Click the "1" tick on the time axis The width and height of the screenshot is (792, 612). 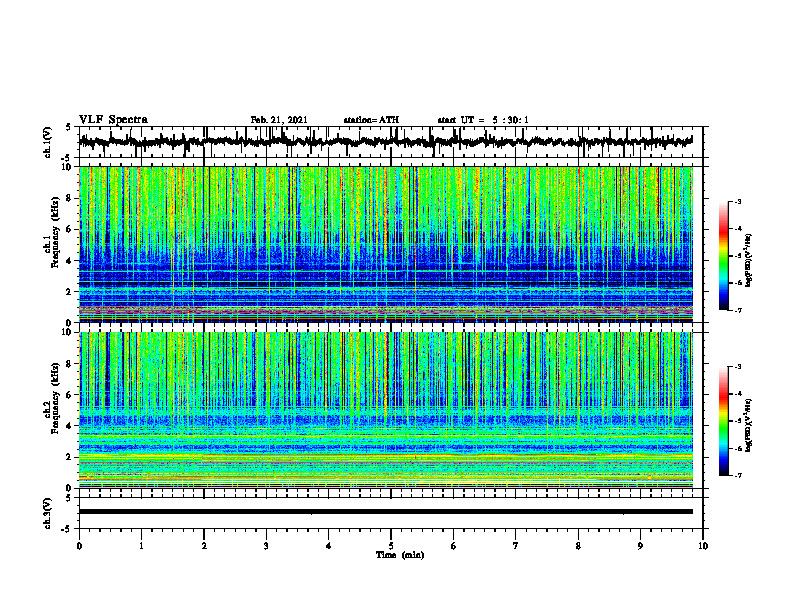tap(141, 546)
